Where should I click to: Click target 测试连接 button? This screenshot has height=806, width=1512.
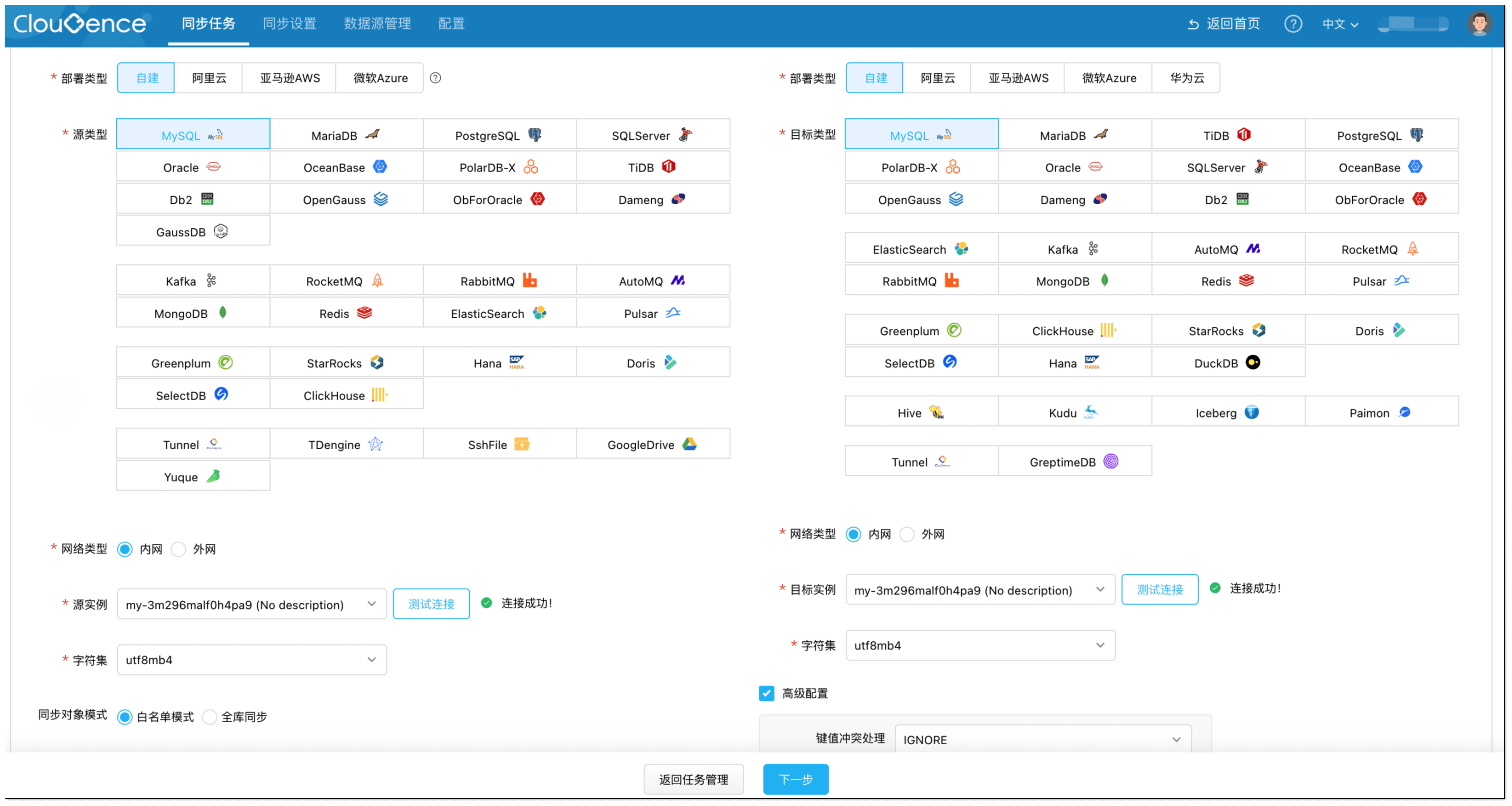tap(1160, 589)
